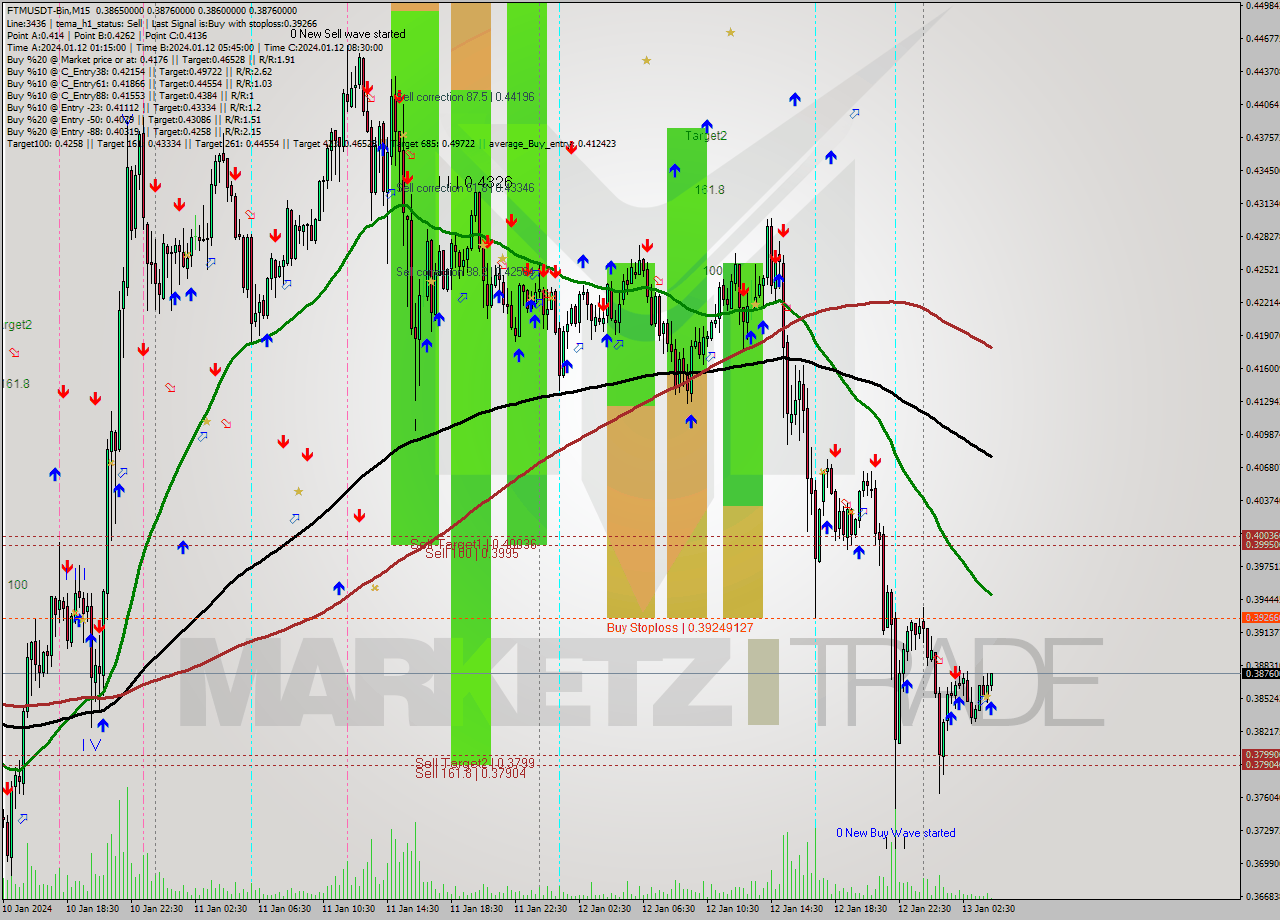Screen dimensions: 1280x920
Task: Click the 'Buy Stoploss | 0.39249127' label
Action: click(680, 628)
